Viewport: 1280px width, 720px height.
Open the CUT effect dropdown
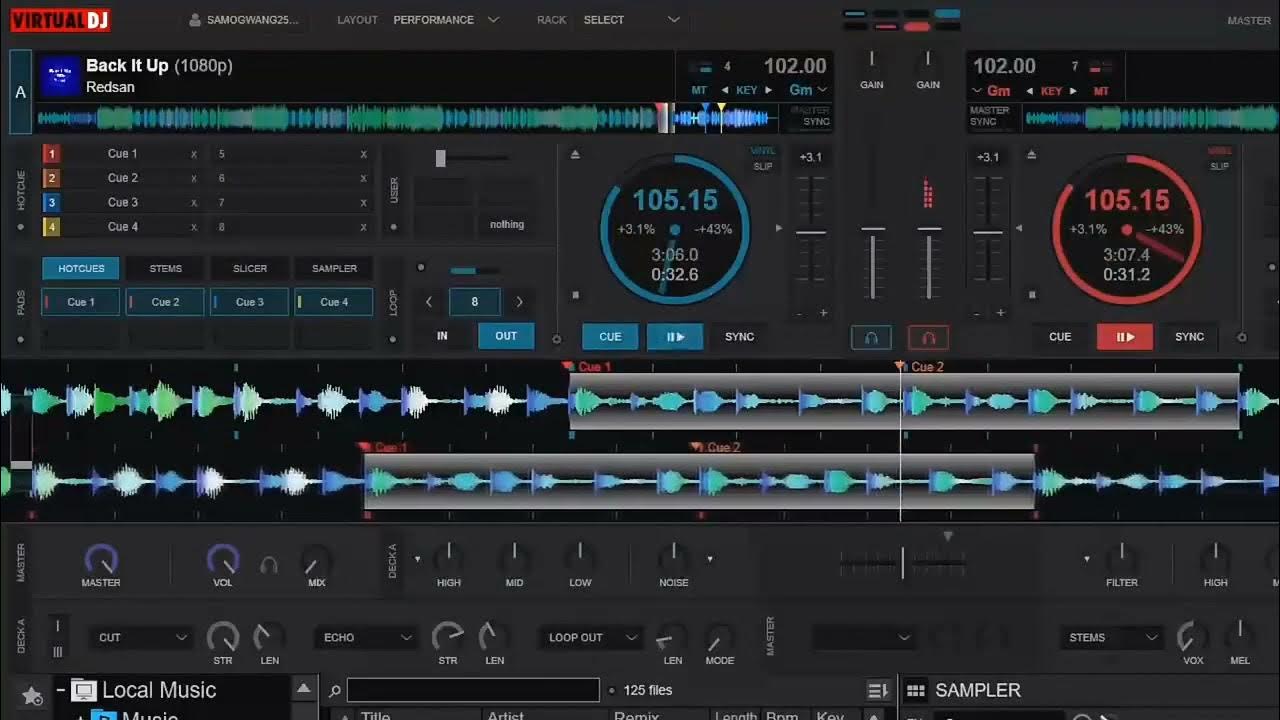pyautogui.click(x=142, y=637)
